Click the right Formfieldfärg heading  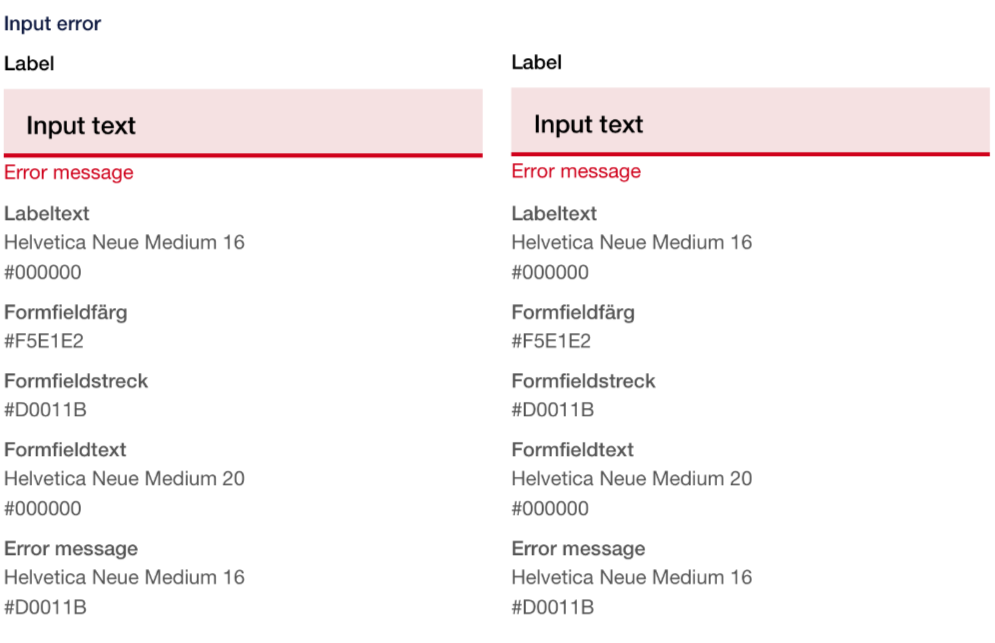pos(572,312)
